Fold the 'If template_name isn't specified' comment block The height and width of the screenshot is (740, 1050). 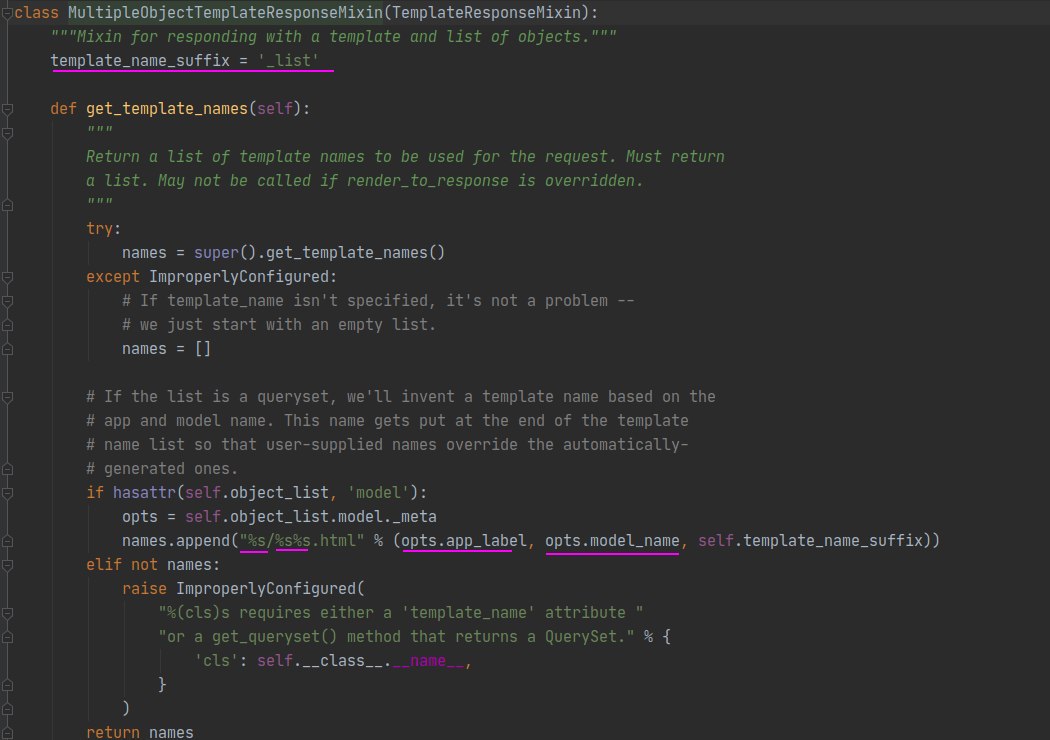pos(7,301)
